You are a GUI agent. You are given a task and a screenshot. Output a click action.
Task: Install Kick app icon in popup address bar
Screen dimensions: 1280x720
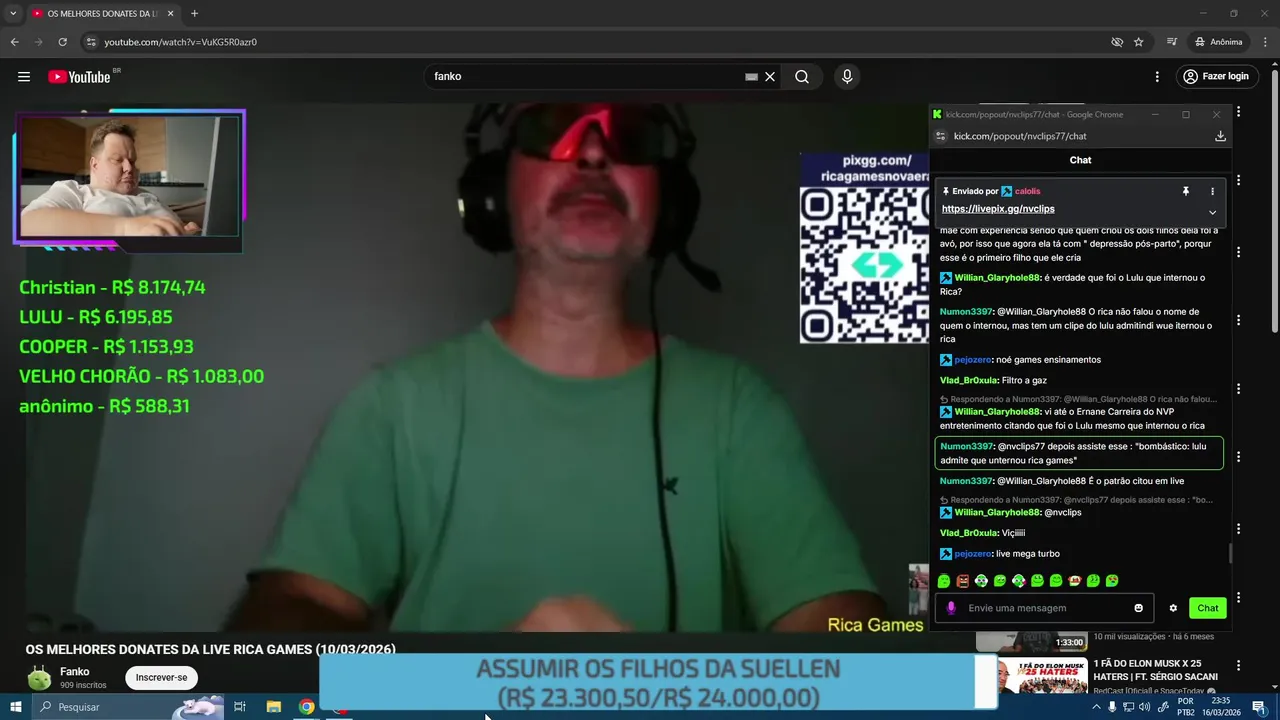point(1220,136)
